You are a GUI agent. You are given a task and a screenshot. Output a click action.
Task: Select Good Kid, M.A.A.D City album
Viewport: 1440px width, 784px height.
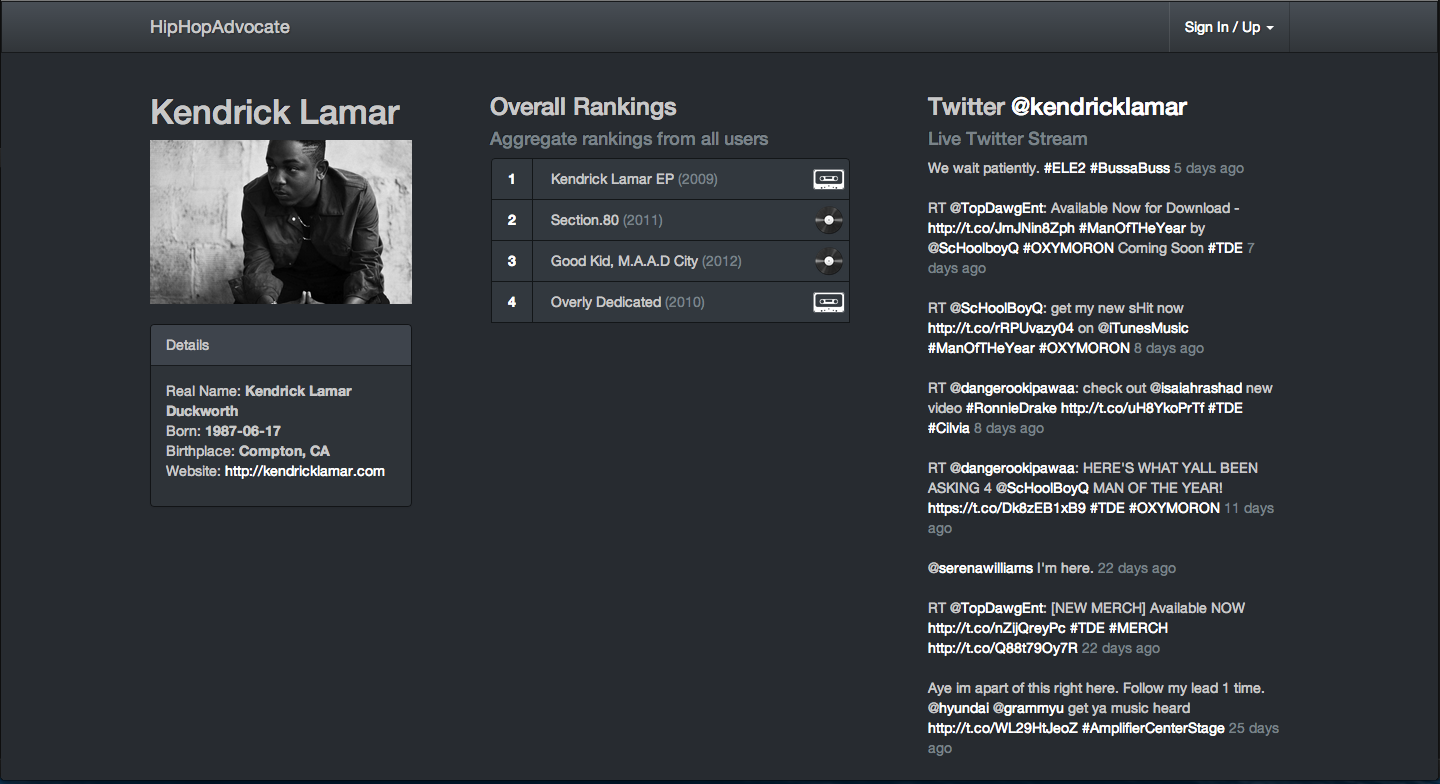670,262
